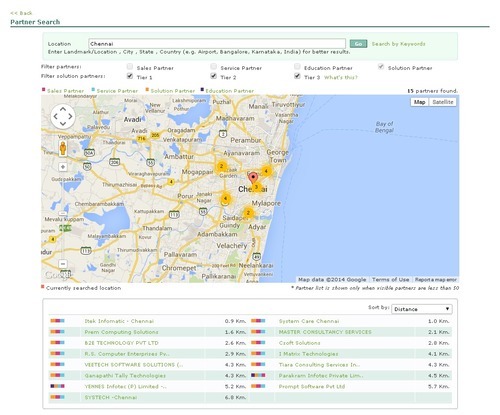Open Search by Keywords link
Image resolution: width=500 pixels, height=415 pixels.
point(398,44)
